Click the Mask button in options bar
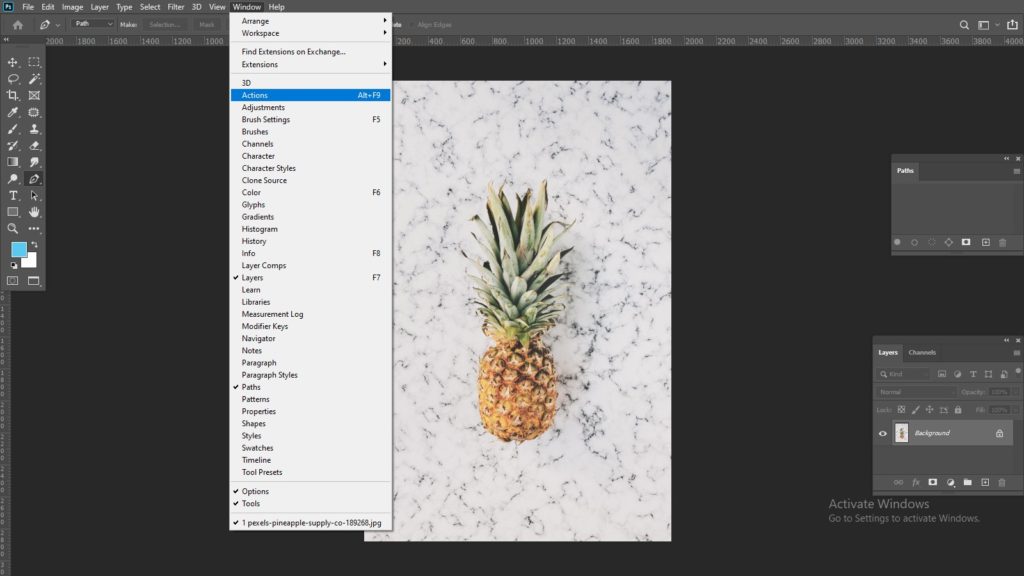1024x576 pixels. click(206, 25)
